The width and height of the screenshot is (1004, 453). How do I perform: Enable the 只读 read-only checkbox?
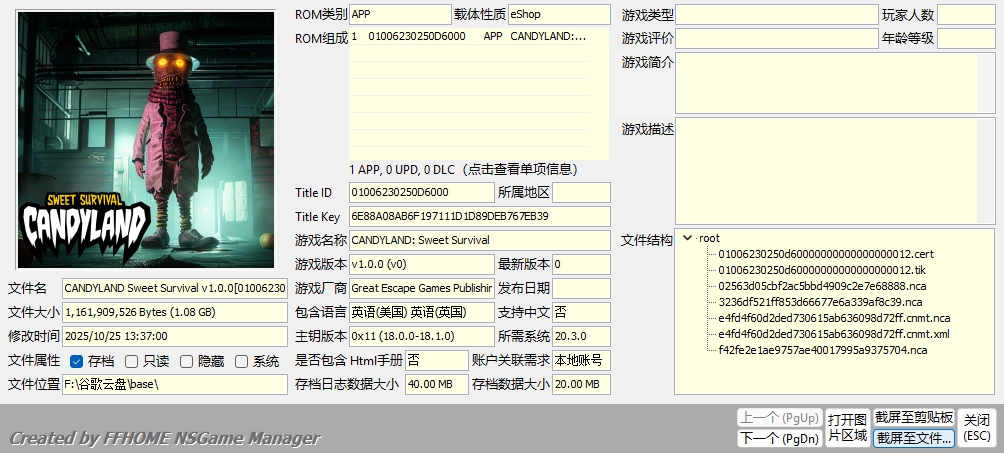[131, 361]
